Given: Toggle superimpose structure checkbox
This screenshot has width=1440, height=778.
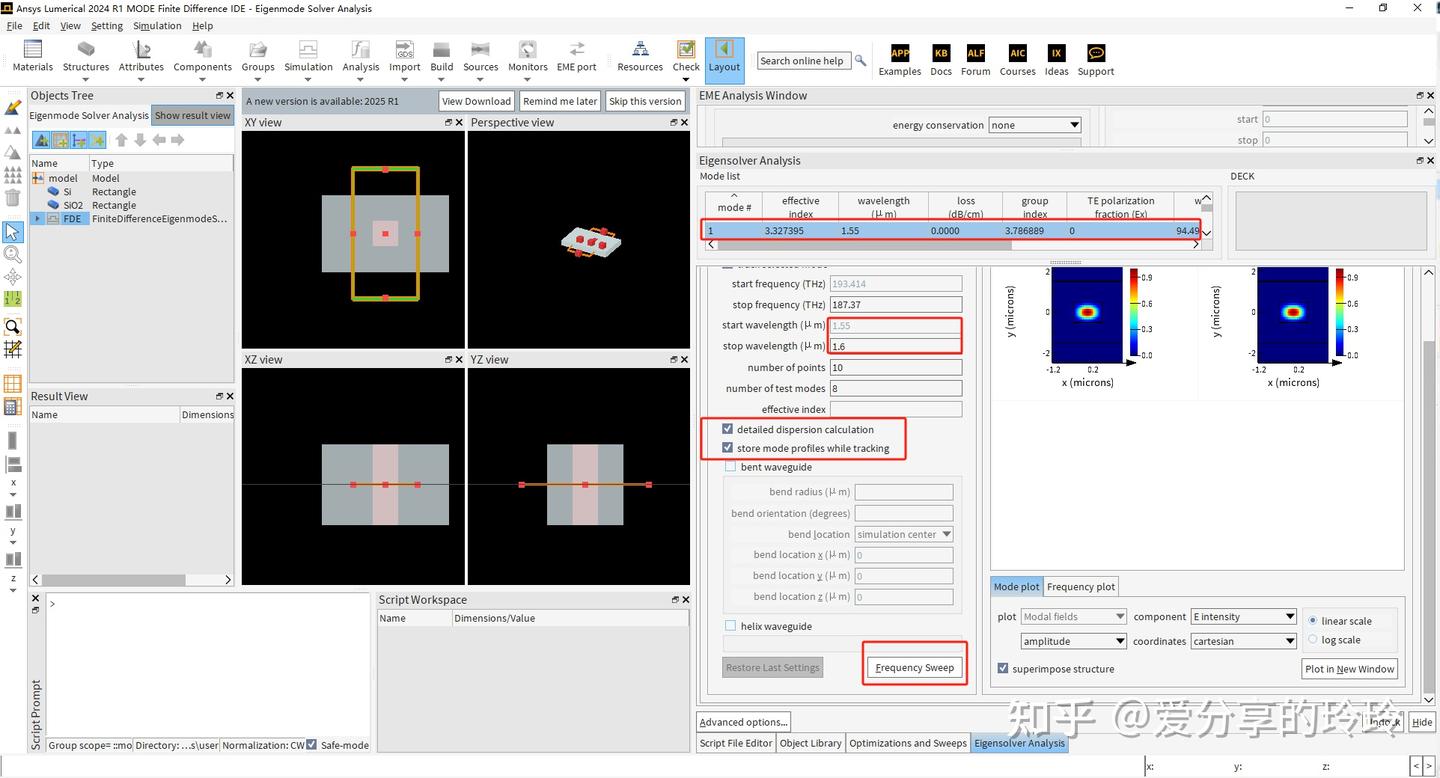Looking at the screenshot, I should click(x=1003, y=669).
